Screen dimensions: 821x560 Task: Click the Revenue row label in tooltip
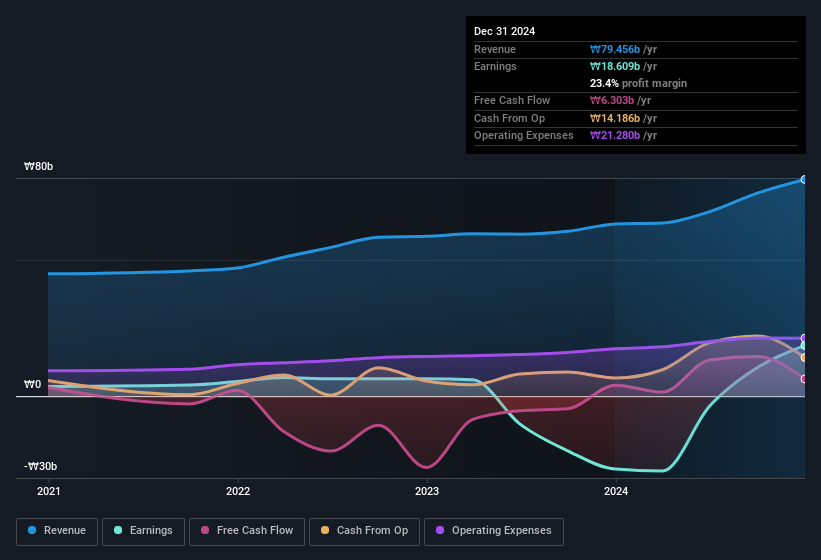495,49
